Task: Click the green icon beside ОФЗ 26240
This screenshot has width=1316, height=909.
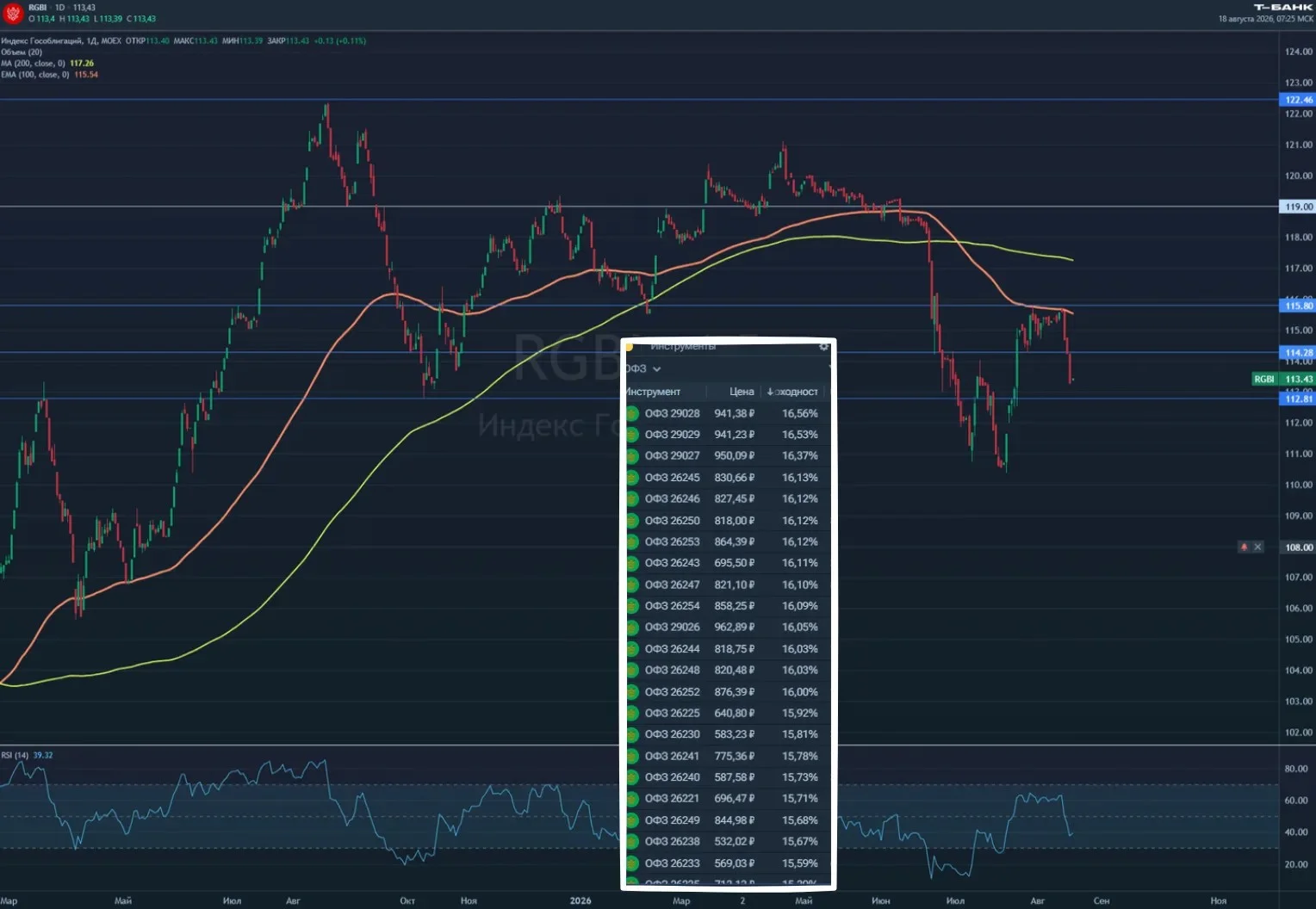Action: point(632,777)
